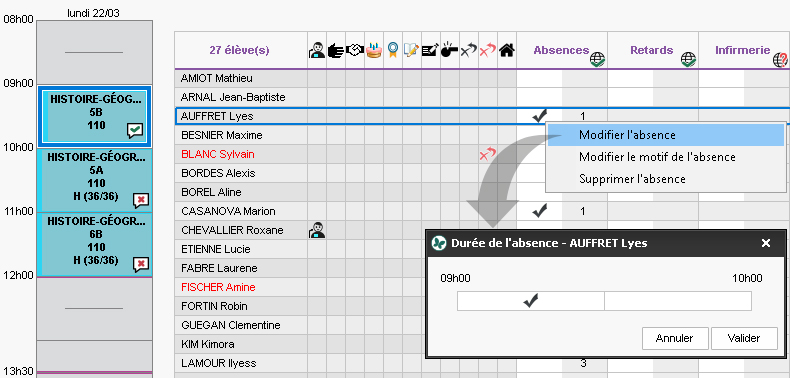Select Modifier l'absence in the context menu
790x378 pixels.
tap(666, 135)
